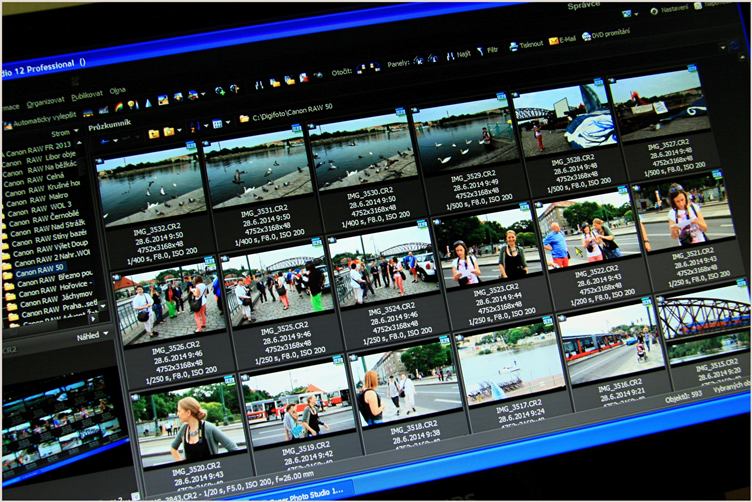Click the back arrow navigation icon

point(104,141)
